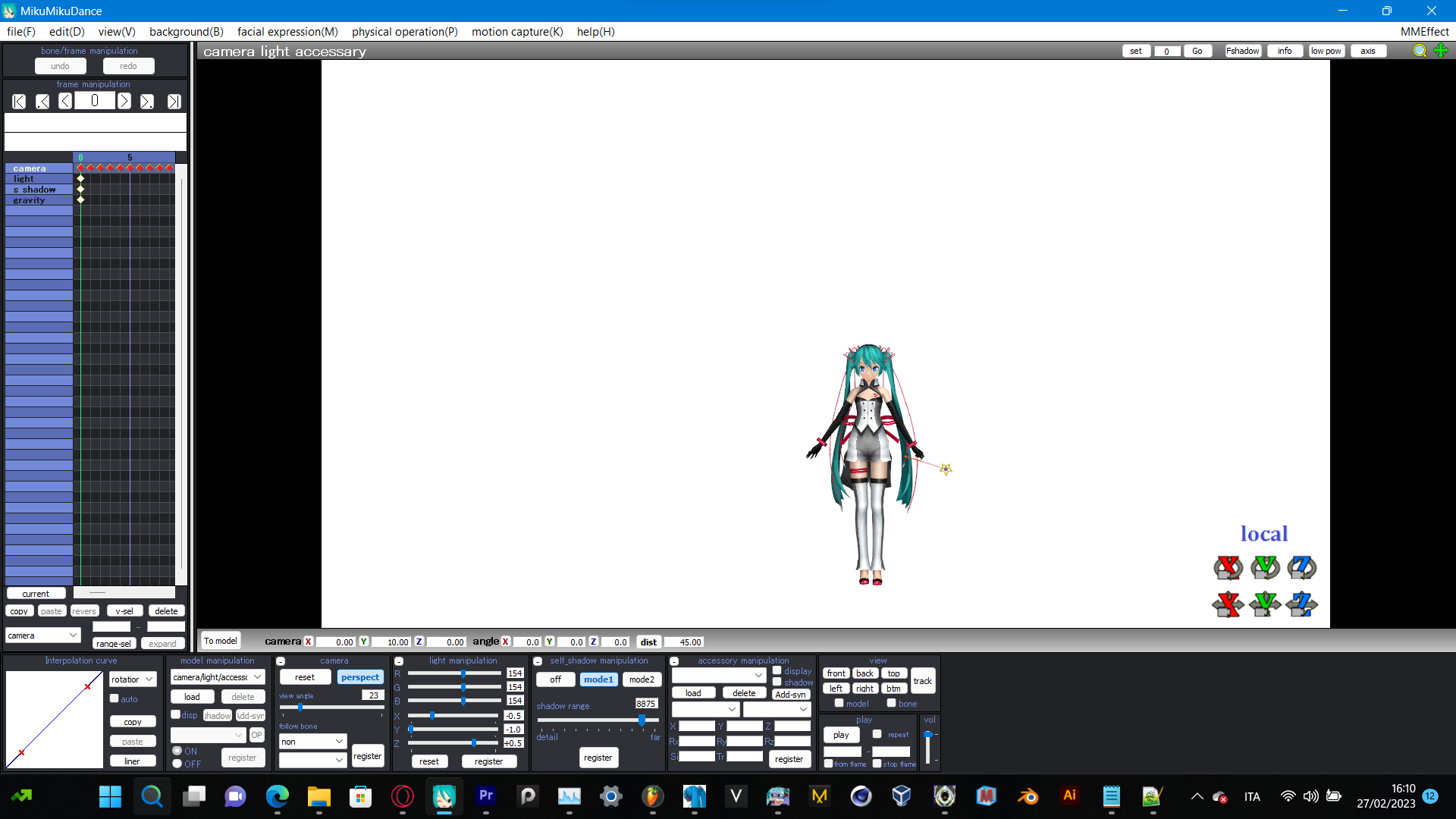Click the magnifier zoom view icon
This screenshot has width=1456, height=819.
[x=1420, y=51]
